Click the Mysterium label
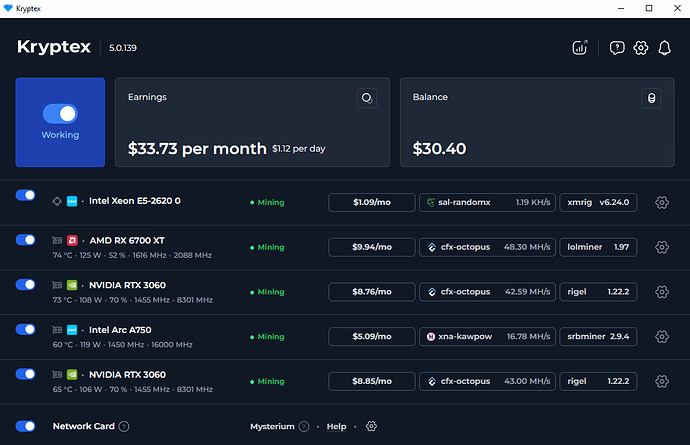This screenshot has height=445, width=690. point(272,426)
